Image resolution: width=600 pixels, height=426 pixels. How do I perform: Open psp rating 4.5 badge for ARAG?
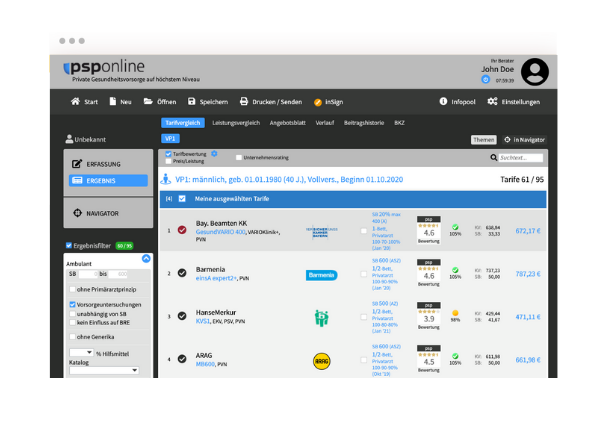pyautogui.click(x=429, y=359)
